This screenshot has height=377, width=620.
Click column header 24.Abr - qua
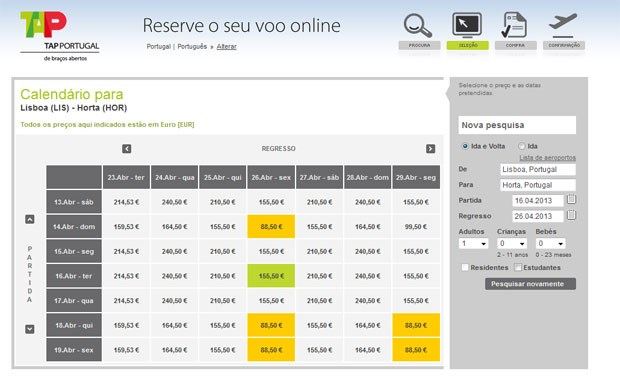tap(174, 177)
